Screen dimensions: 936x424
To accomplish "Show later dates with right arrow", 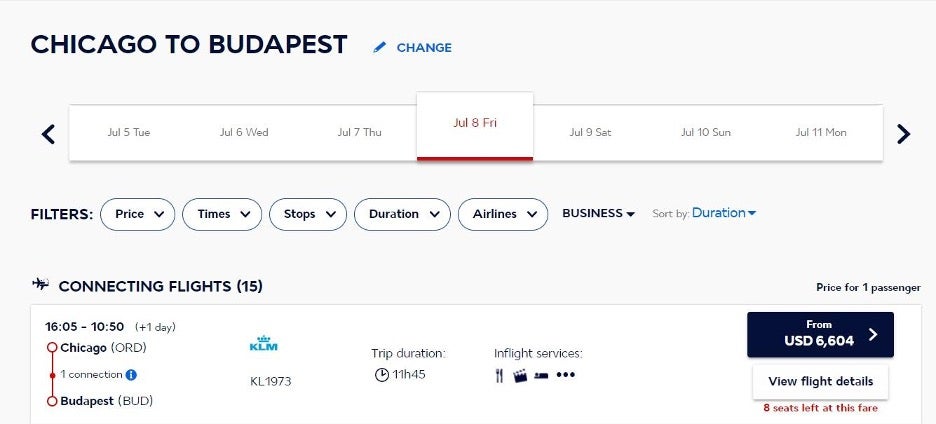I will click(x=903, y=134).
